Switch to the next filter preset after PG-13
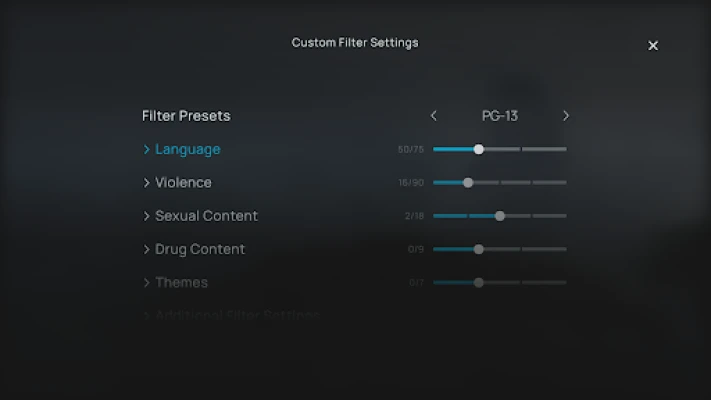Screen dimensions: 711x400 (565, 116)
